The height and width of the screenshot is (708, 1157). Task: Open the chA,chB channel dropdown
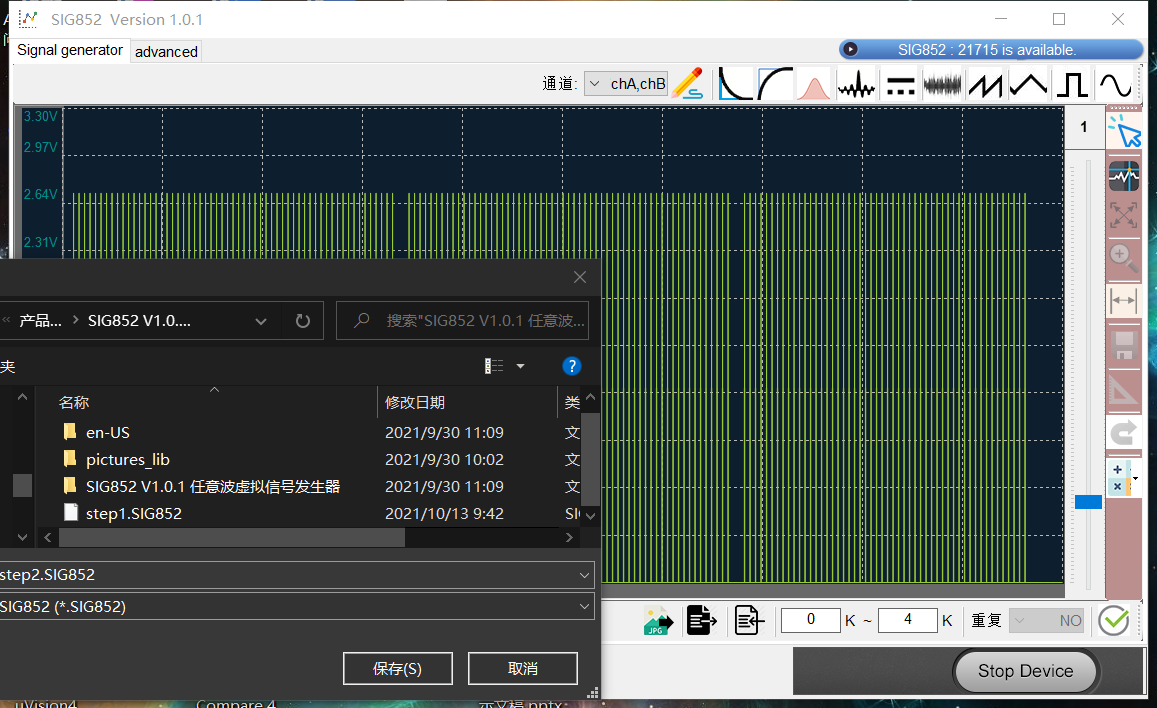click(626, 84)
